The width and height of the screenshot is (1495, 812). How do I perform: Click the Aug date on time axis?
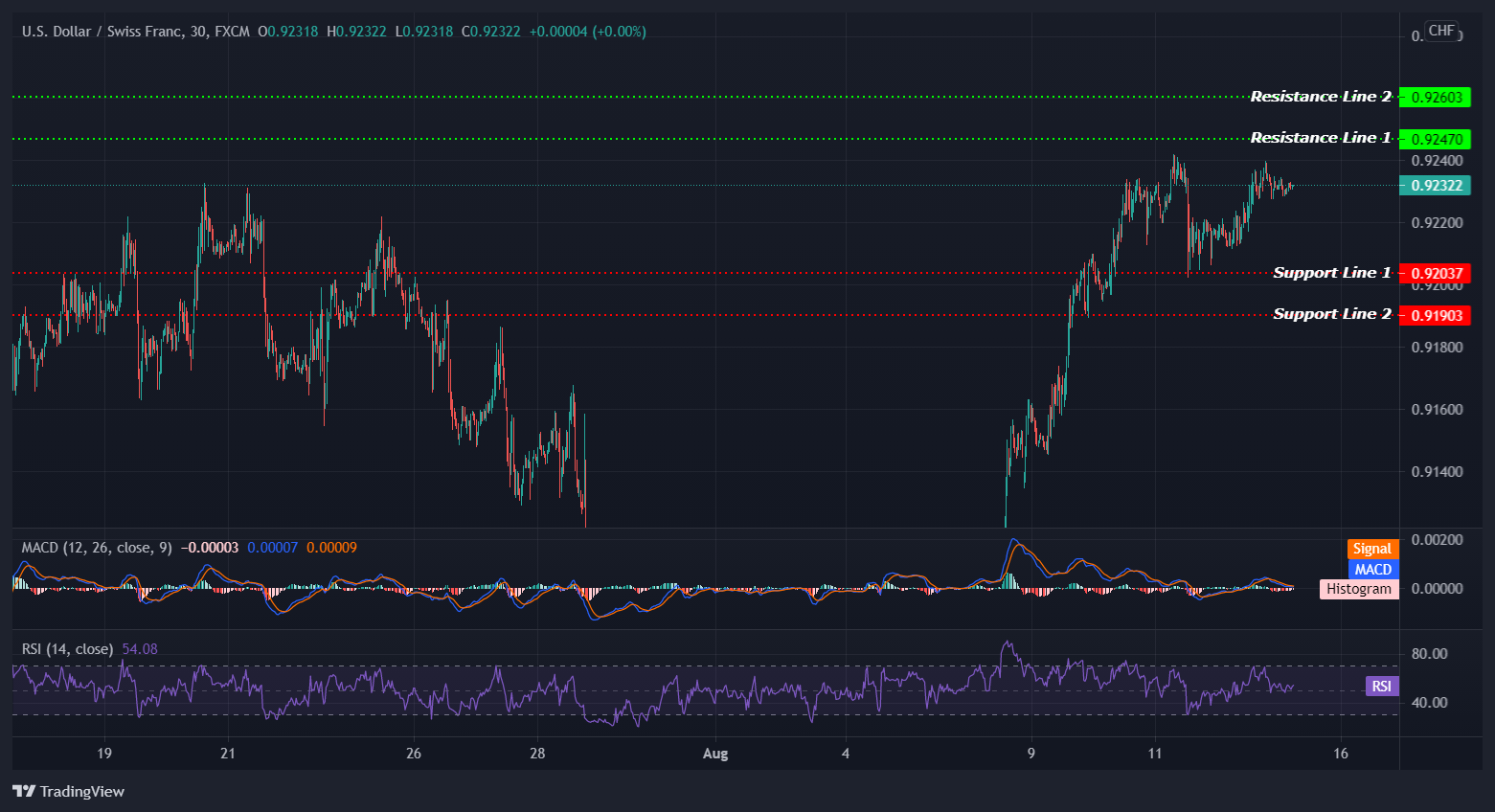click(714, 754)
